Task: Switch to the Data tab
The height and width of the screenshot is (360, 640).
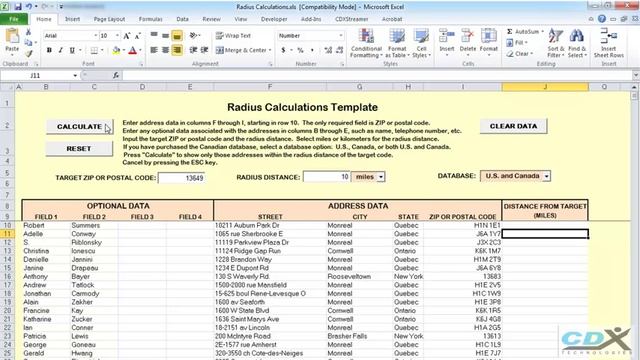Action: pos(182,19)
